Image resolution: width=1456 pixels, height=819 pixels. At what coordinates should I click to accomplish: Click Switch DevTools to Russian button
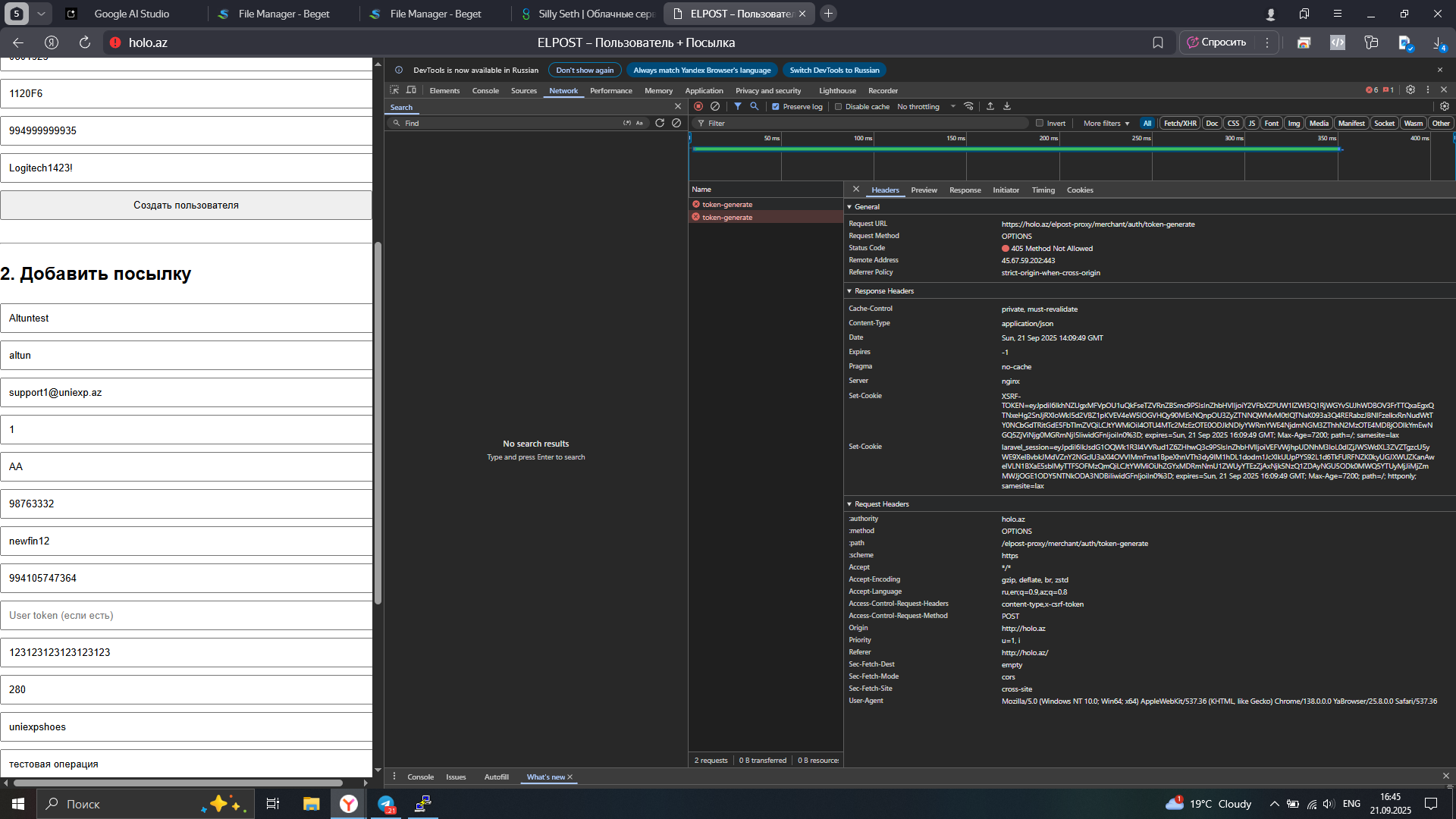(x=834, y=70)
